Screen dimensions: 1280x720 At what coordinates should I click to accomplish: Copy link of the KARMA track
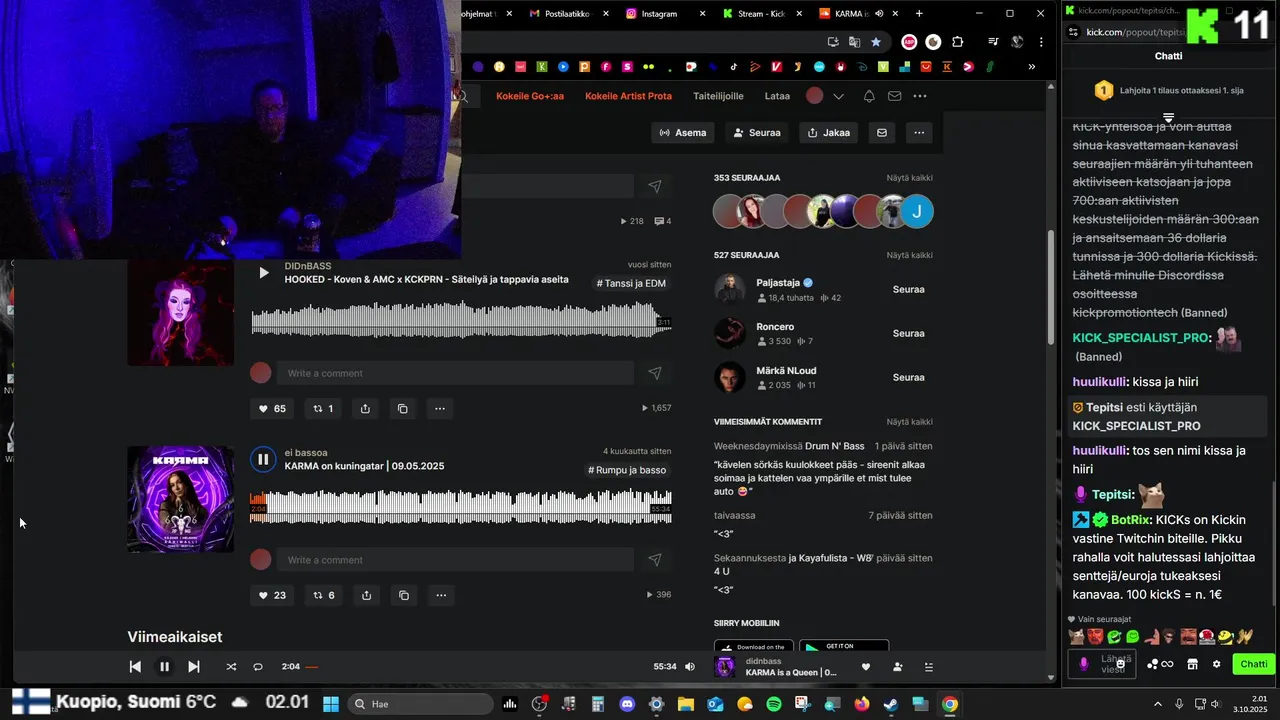click(x=403, y=595)
